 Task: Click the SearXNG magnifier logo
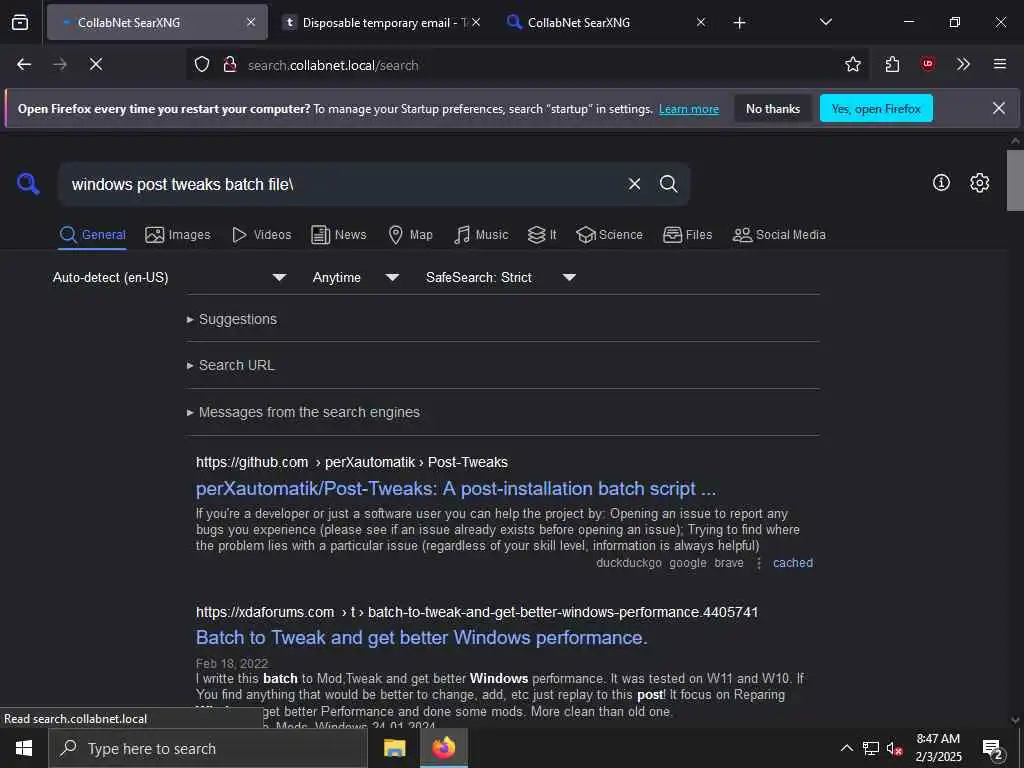pyautogui.click(x=28, y=184)
